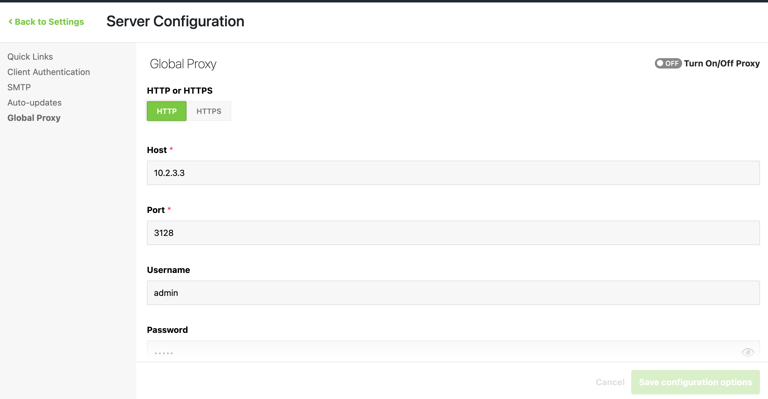Click into the Password input field
Viewport: 768px width, 399px height.
453,352
